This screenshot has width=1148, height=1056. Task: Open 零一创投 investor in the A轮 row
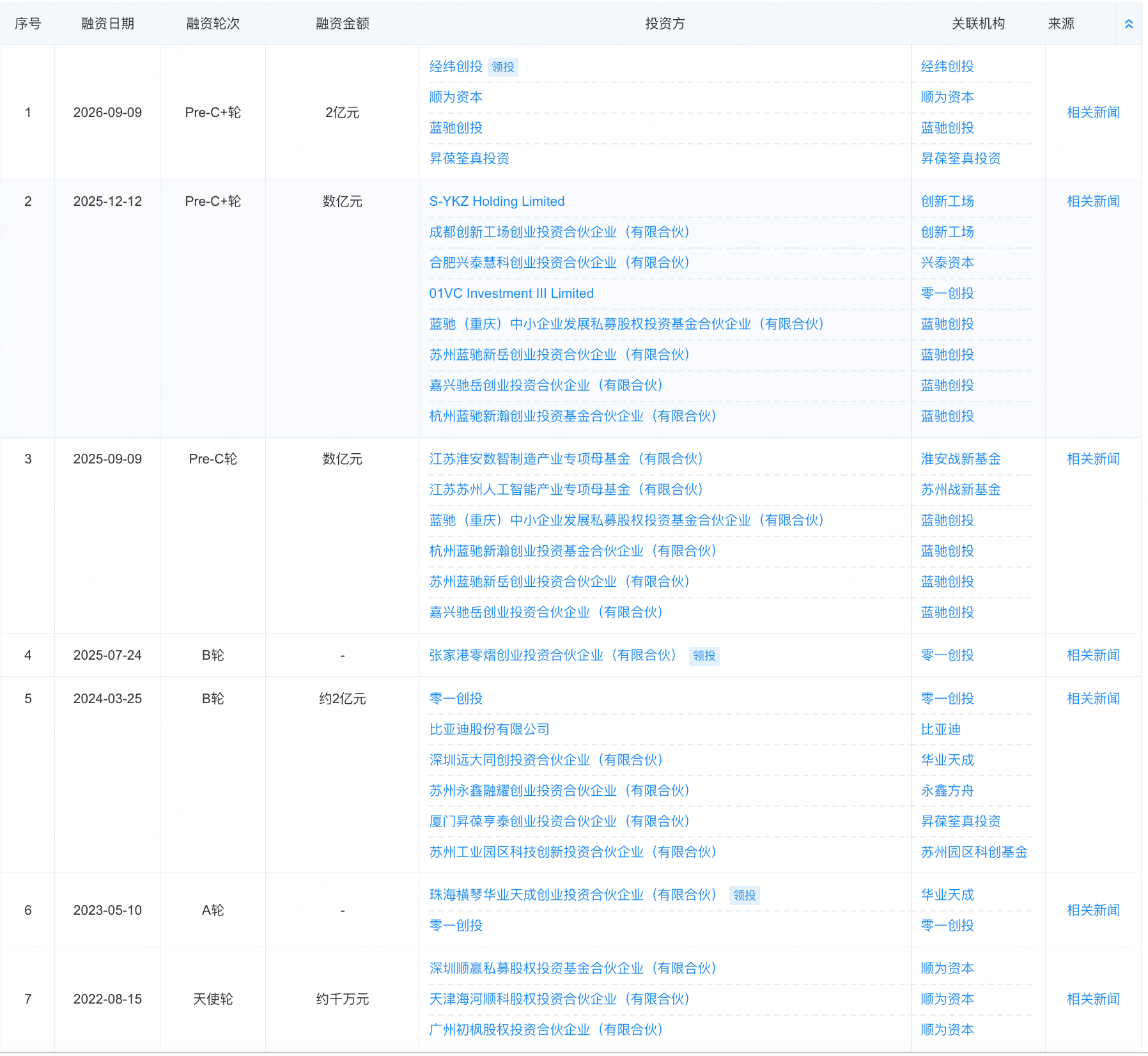[456, 926]
